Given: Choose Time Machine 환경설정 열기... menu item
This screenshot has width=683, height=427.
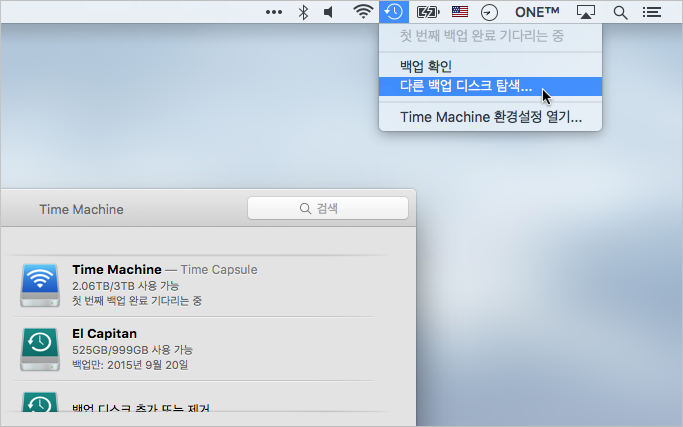Looking at the screenshot, I should (490, 117).
